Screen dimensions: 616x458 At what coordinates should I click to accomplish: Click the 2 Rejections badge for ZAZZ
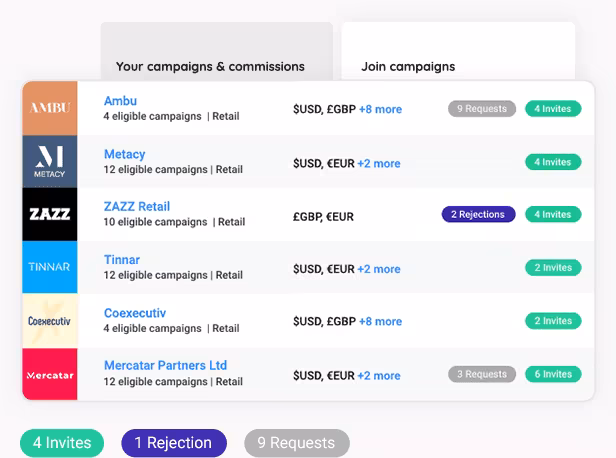[479, 214]
